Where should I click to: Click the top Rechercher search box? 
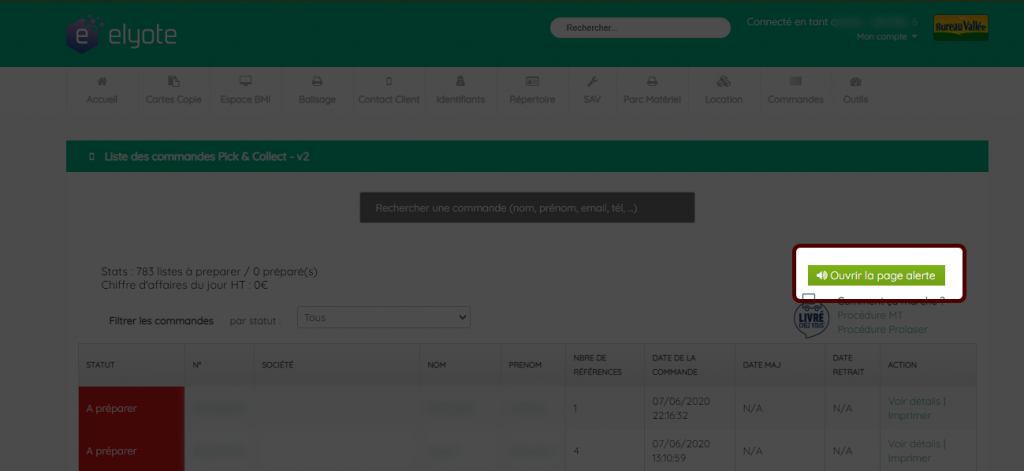[x=640, y=28]
